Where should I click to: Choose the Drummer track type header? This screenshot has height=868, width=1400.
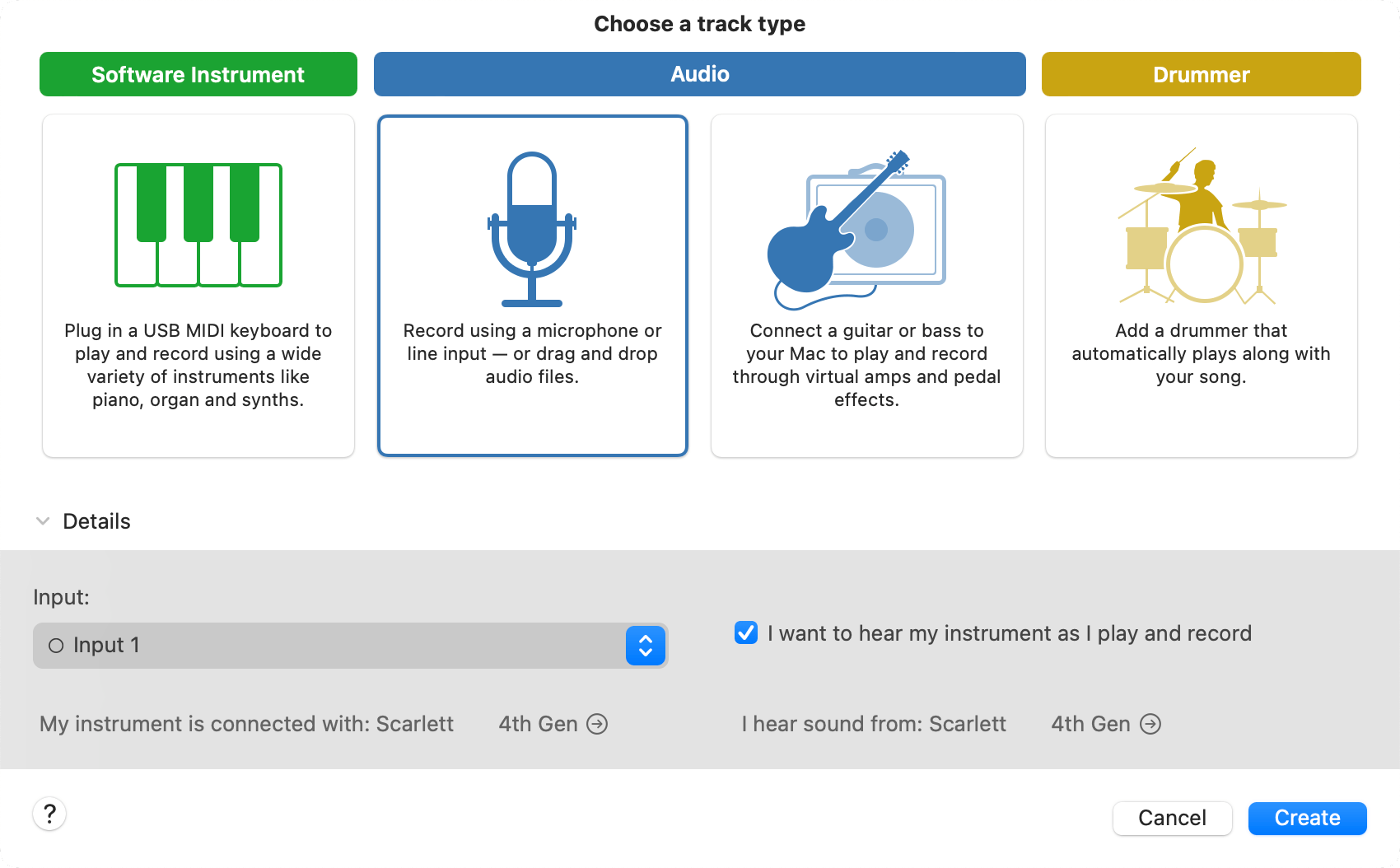[x=1201, y=74]
